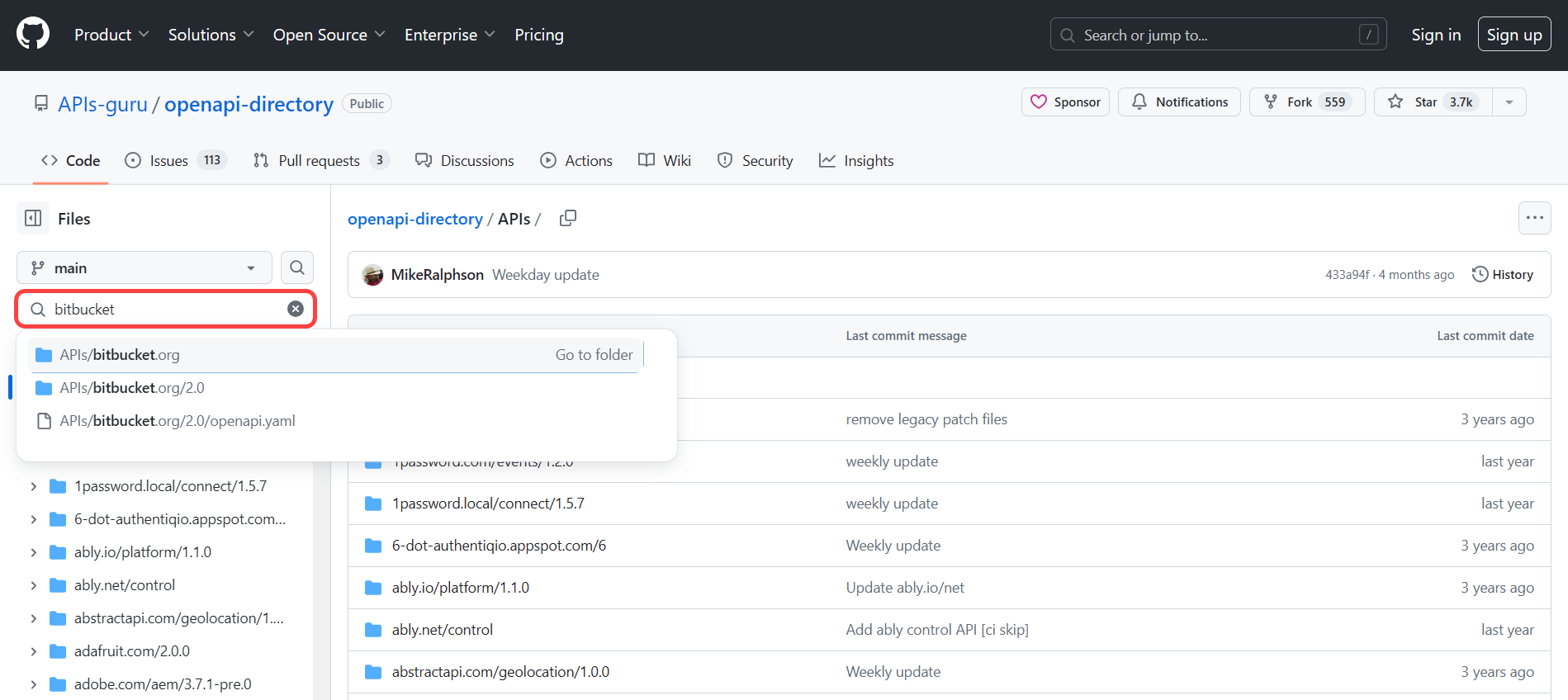Click the Sign up button
The height and width of the screenshot is (700, 1568).
[1514, 35]
